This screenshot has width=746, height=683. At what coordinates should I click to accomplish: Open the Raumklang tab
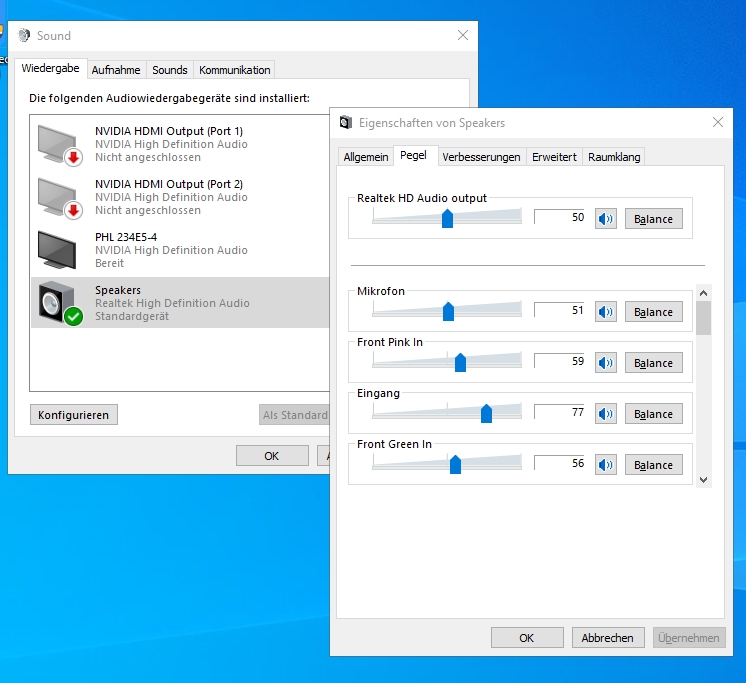(614, 157)
